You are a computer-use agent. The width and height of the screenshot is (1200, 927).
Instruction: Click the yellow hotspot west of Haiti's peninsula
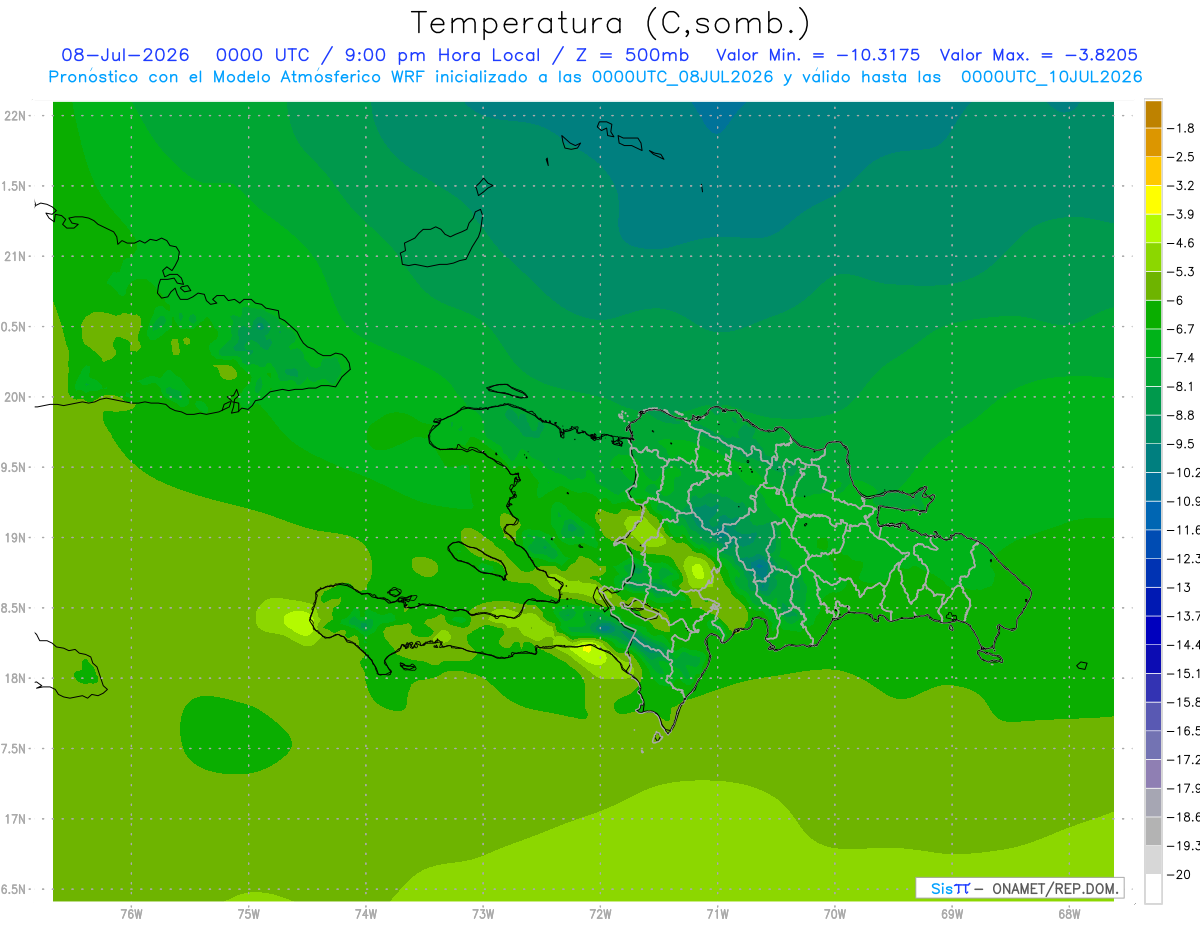coord(297,621)
